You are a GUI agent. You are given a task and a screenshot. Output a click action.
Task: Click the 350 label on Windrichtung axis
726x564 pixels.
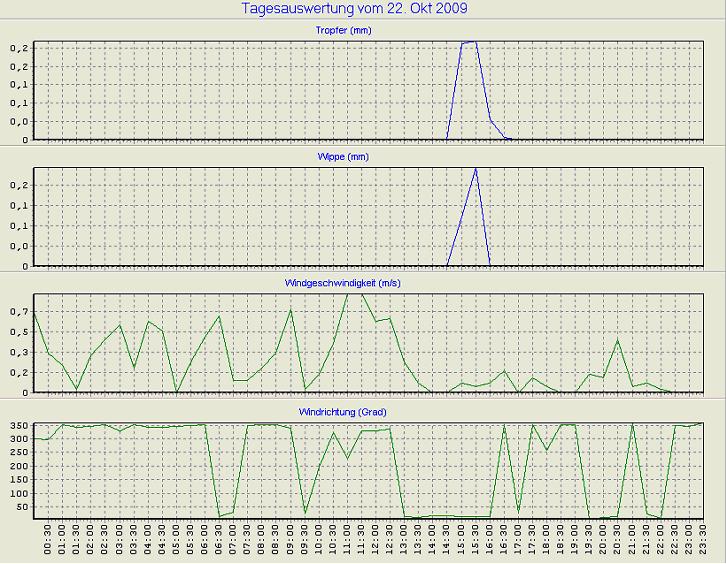coord(16,427)
